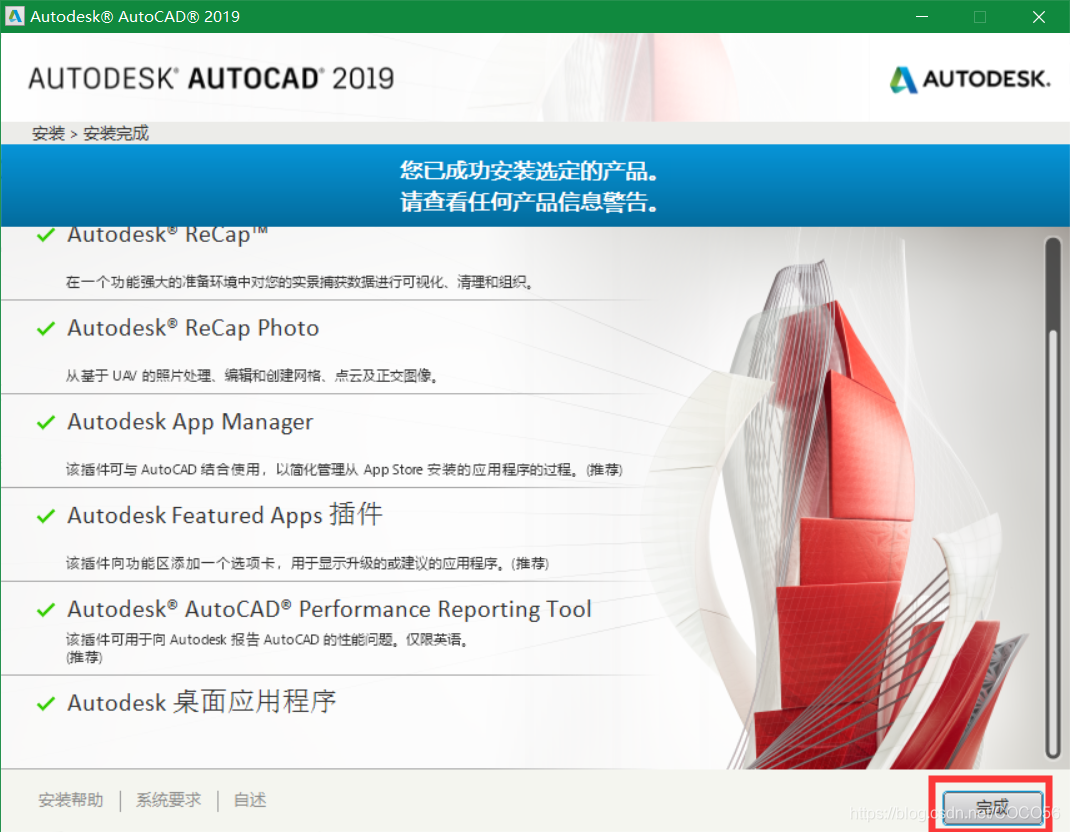
Task: Select the Autodesk App Manager product title
Action: [x=190, y=422]
